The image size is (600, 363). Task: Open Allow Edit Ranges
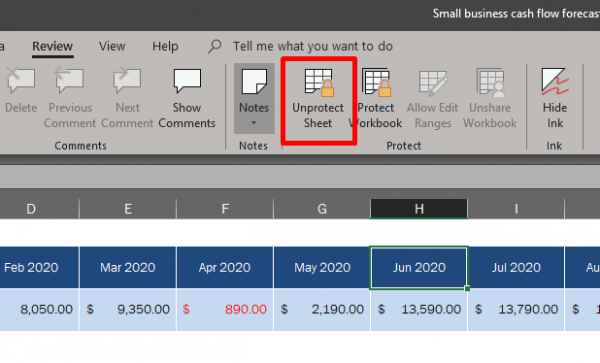pyautogui.click(x=432, y=99)
